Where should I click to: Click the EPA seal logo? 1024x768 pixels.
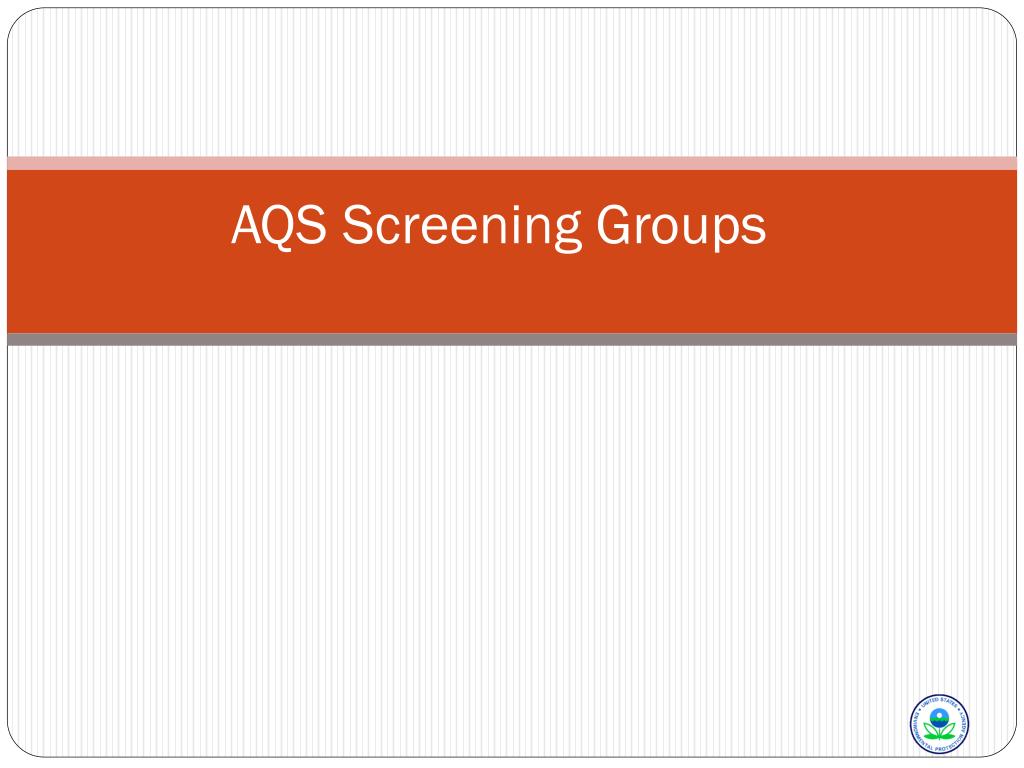click(x=939, y=724)
